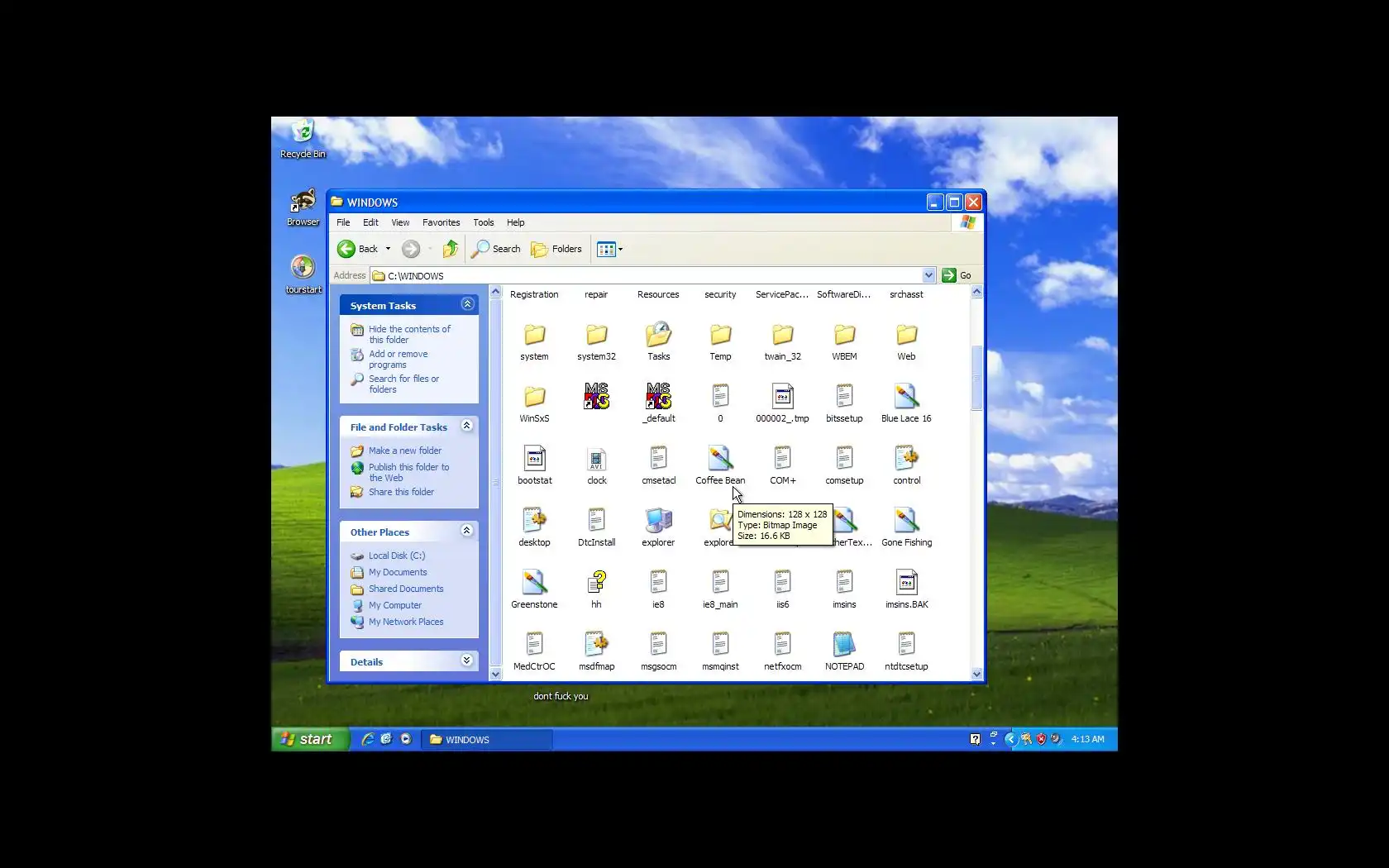Select the Web folder icon
The height and width of the screenshot is (868, 1389).
click(906, 335)
